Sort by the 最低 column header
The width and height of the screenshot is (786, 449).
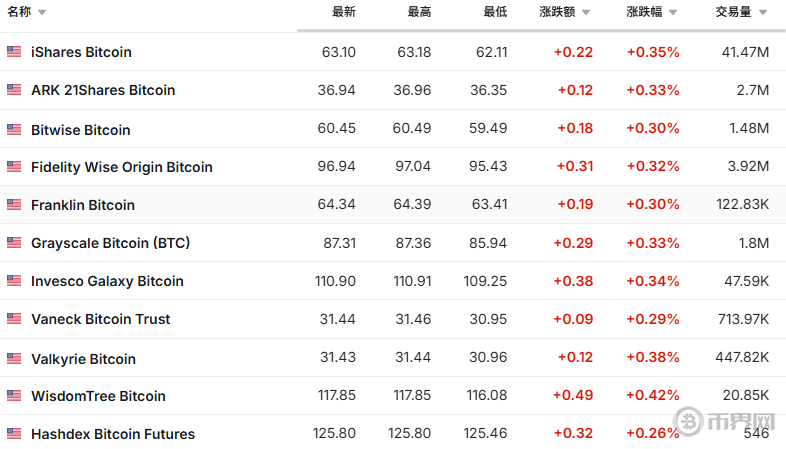point(495,12)
